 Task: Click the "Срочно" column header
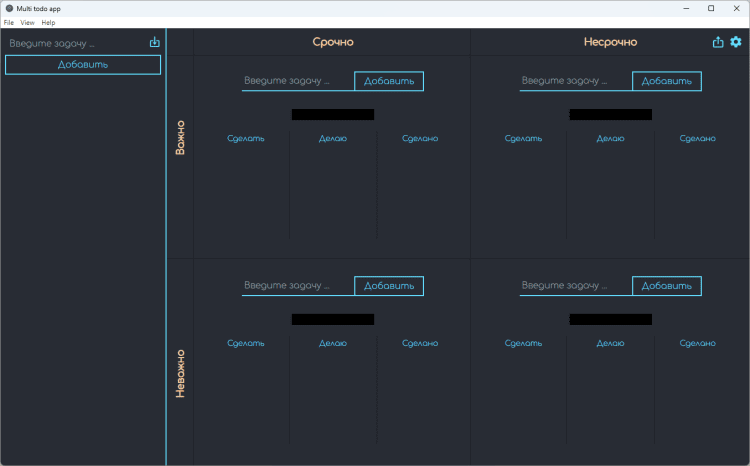332,42
